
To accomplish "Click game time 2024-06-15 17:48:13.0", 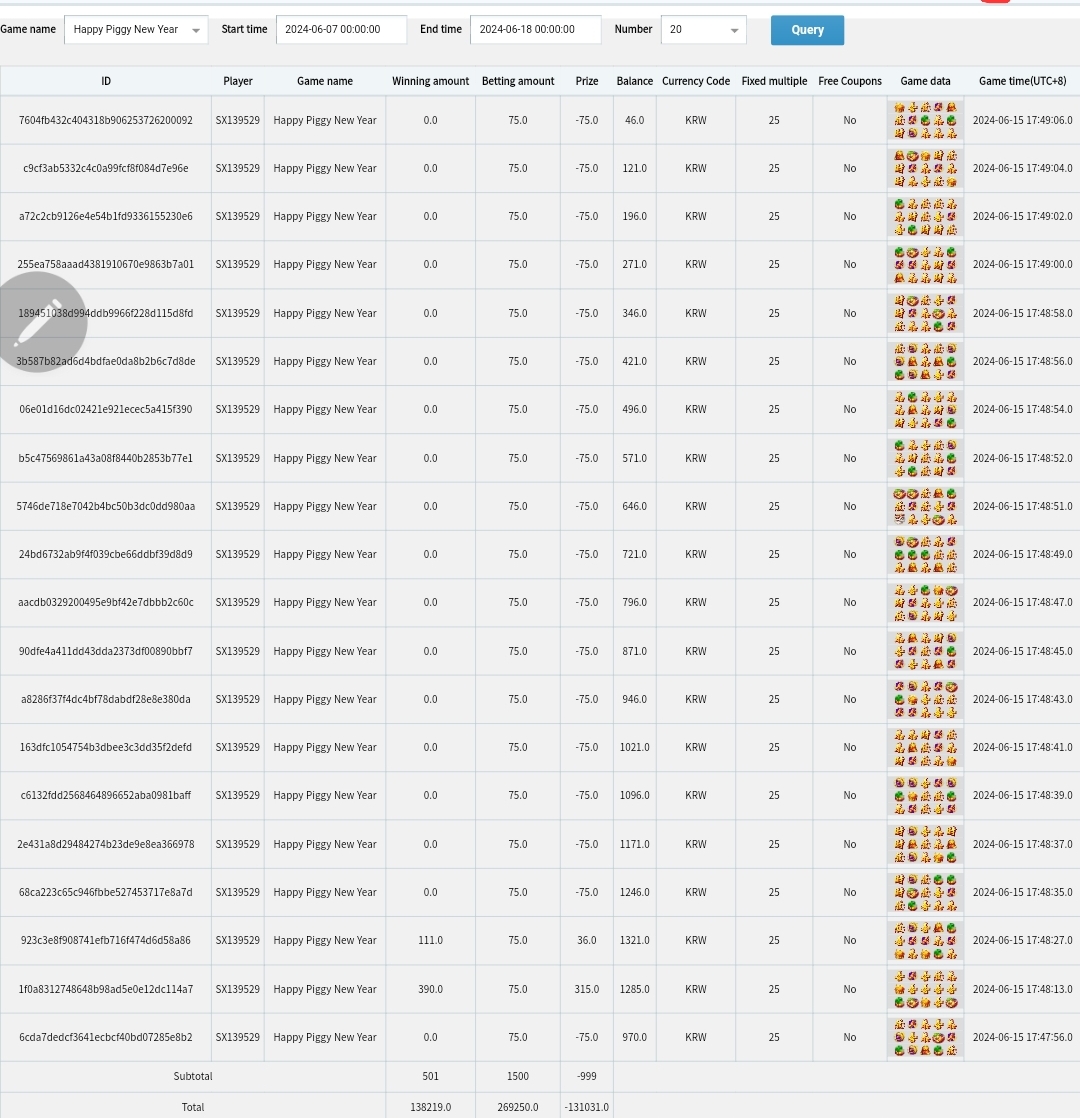I will coord(1022,990).
